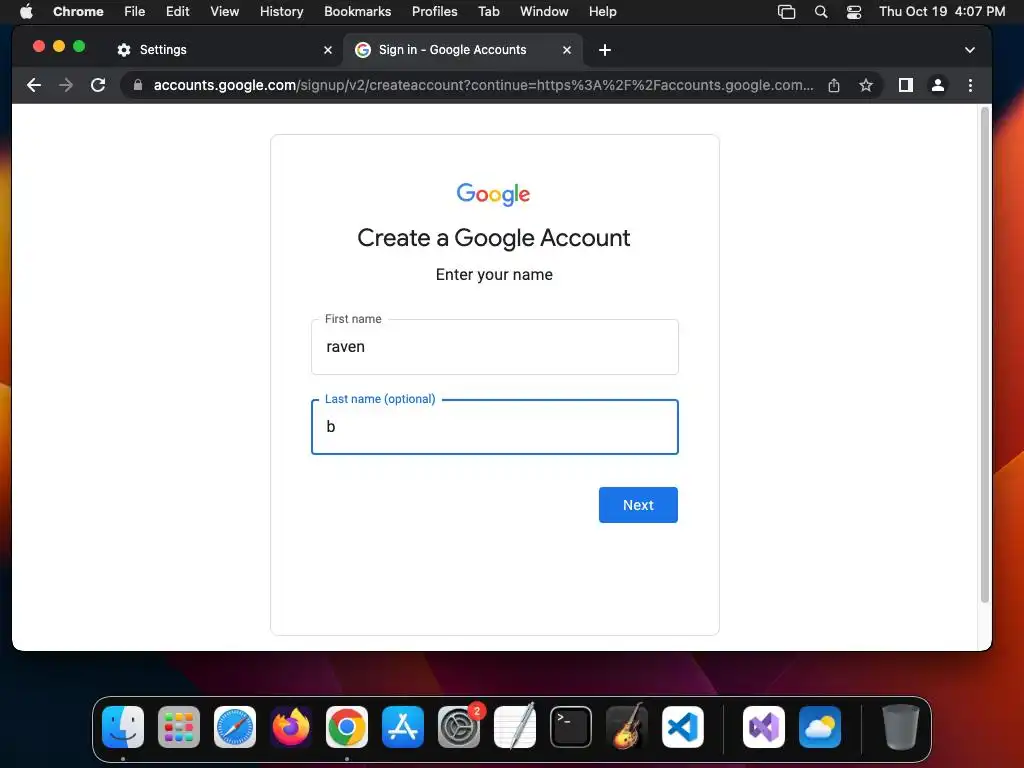Viewport: 1024px width, 768px height.
Task: Click the blue Next button
Action: click(638, 505)
